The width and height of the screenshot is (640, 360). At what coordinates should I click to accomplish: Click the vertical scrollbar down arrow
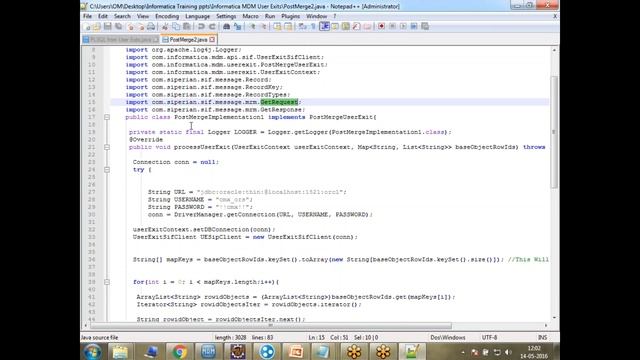tap(554, 318)
